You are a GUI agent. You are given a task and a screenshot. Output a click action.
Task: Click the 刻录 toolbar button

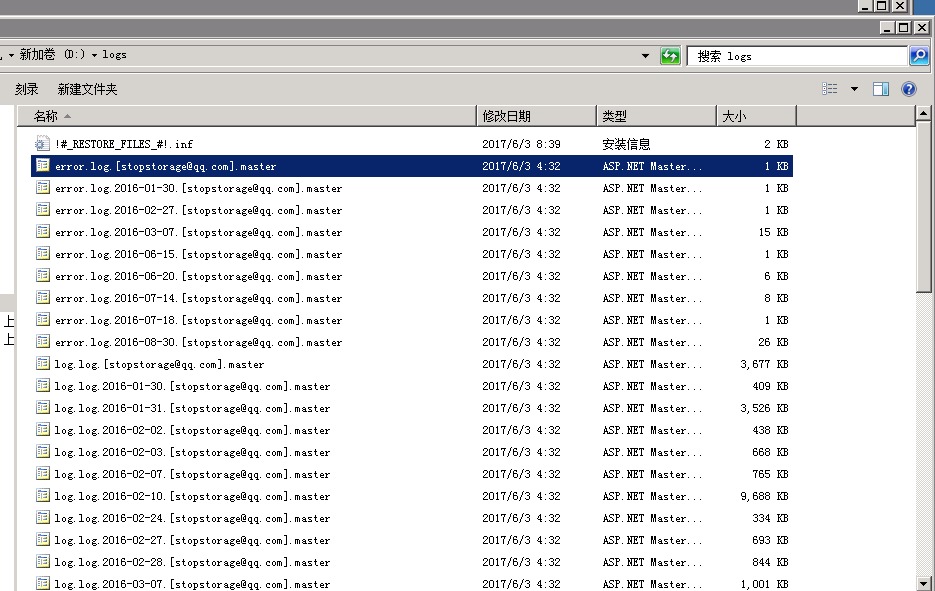tap(27, 89)
